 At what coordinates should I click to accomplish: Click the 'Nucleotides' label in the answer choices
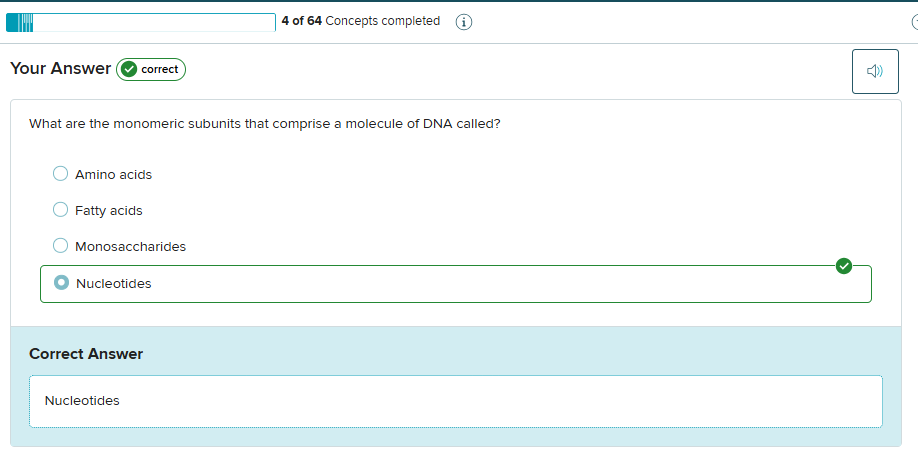click(x=113, y=284)
